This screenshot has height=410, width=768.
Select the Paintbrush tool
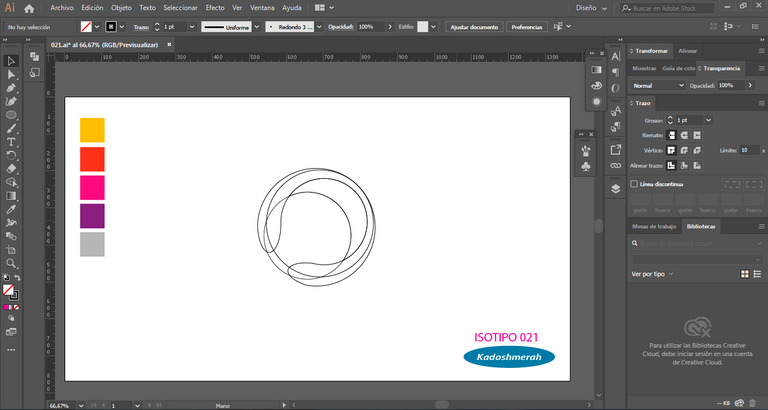point(11,128)
